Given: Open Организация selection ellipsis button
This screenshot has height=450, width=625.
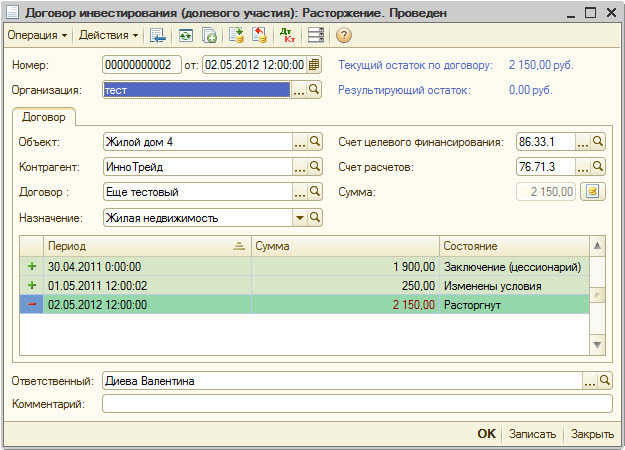Looking at the screenshot, I should pos(299,90).
